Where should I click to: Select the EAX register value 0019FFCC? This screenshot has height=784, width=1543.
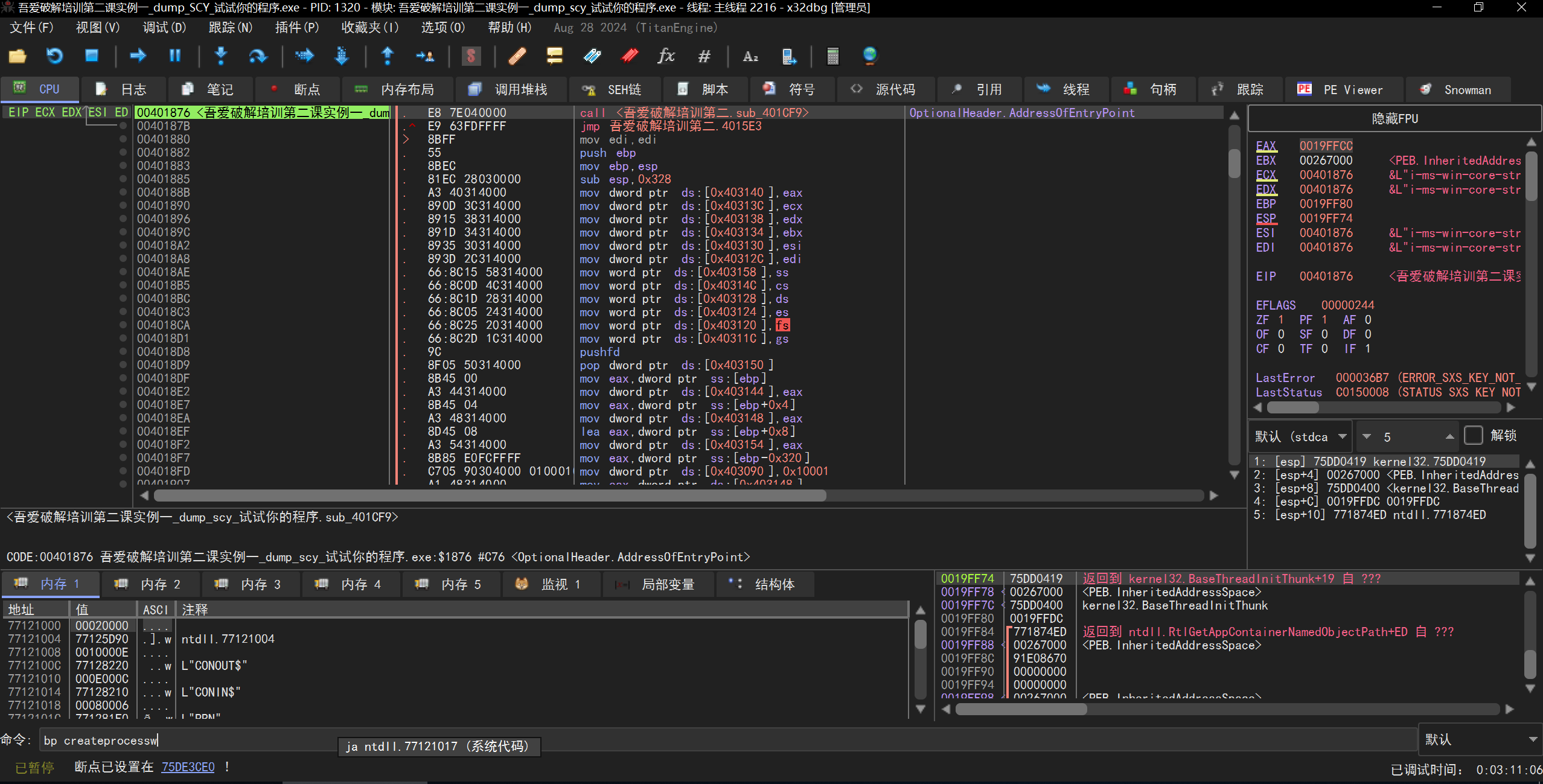pos(1326,146)
